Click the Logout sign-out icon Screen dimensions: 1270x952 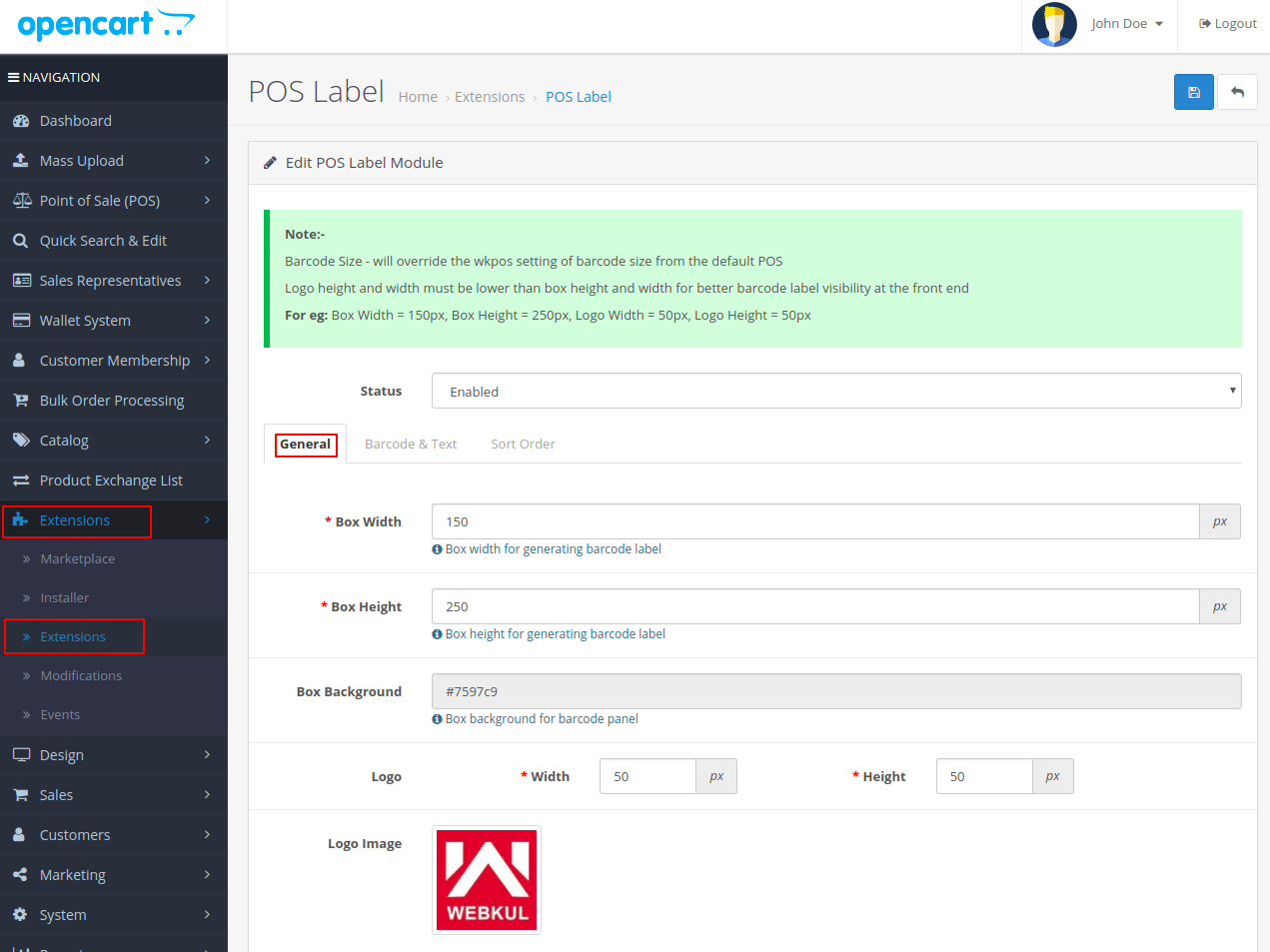tap(1205, 24)
